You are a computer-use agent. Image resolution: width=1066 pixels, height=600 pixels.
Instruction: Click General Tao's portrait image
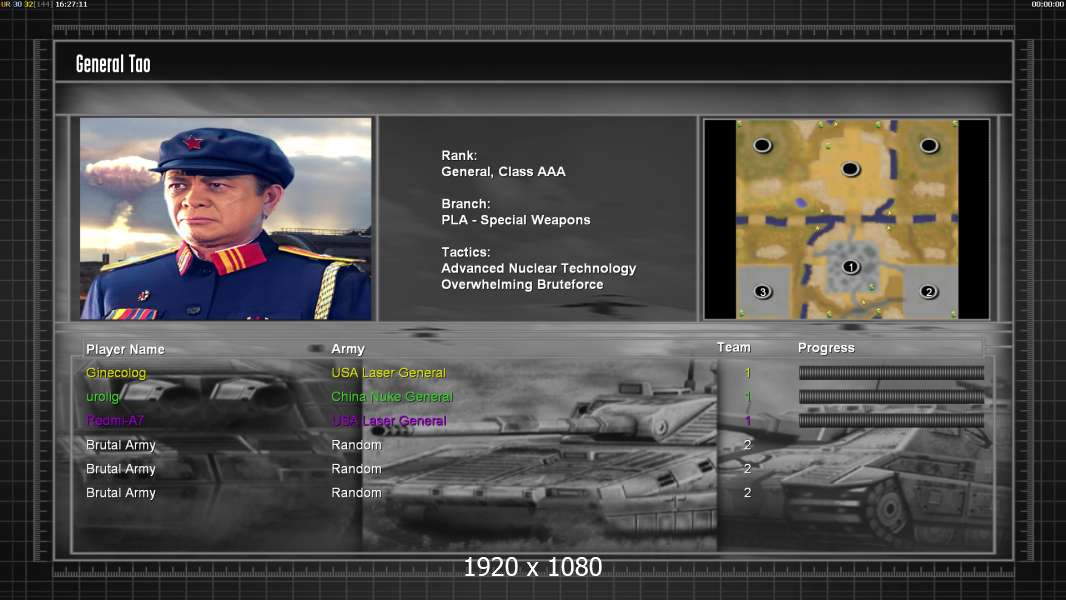pos(226,218)
